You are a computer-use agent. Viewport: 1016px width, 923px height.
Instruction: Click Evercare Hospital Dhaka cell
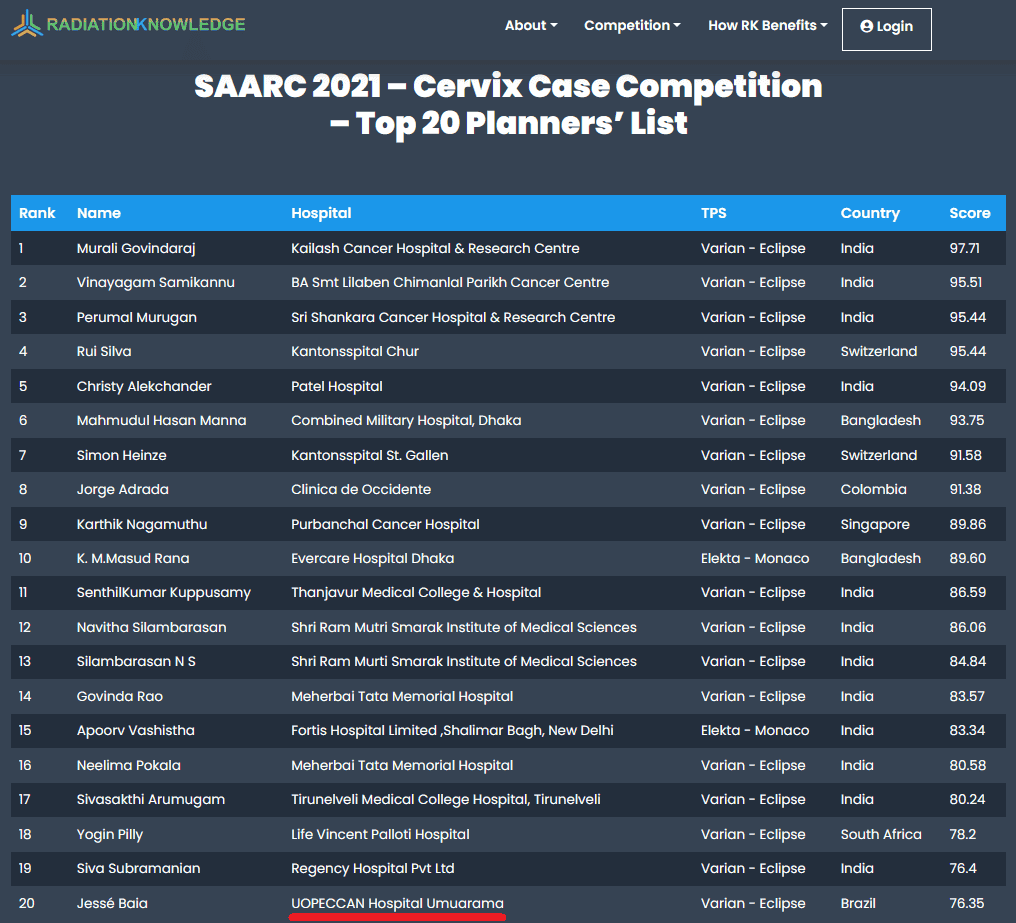373,559
